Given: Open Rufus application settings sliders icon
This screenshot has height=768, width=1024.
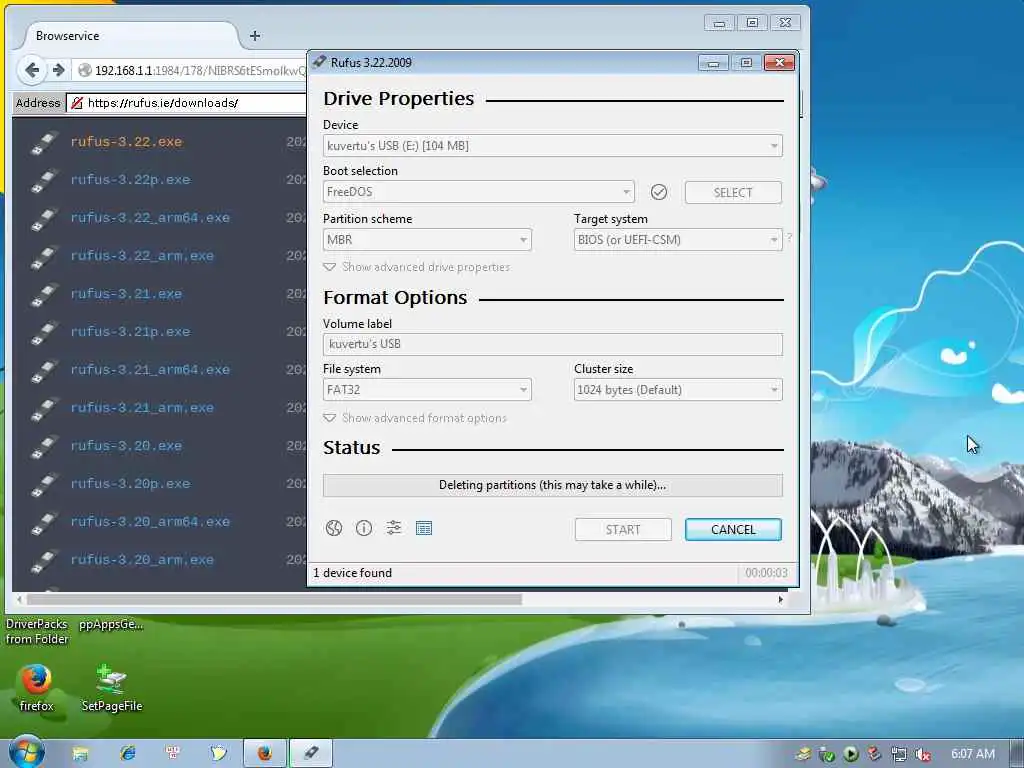Looking at the screenshot, I should click(394, 528).
